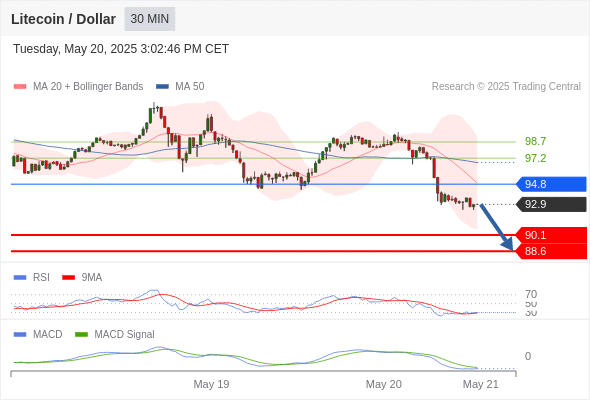Click the RSI 70 level label
590x400 pixels.
[531, 294]
